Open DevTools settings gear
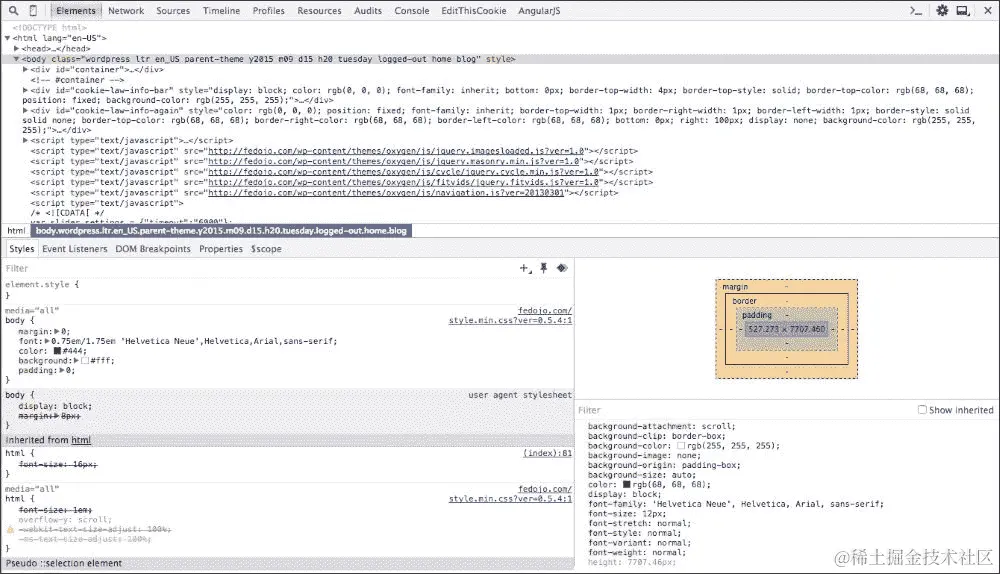This screenshot has width=1000, height=574. tap(942, 10)
